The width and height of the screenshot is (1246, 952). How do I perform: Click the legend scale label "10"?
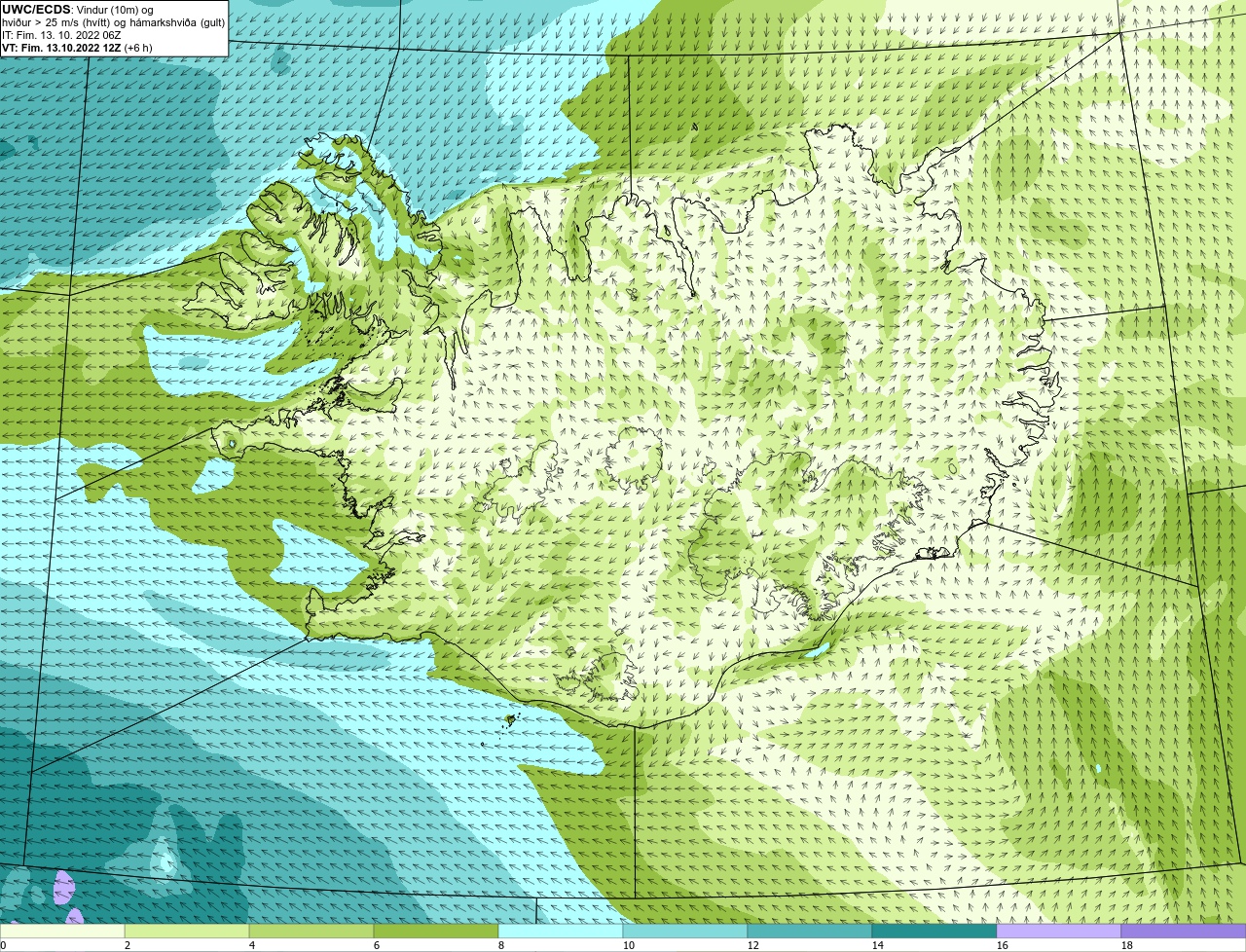coord(629,945)
